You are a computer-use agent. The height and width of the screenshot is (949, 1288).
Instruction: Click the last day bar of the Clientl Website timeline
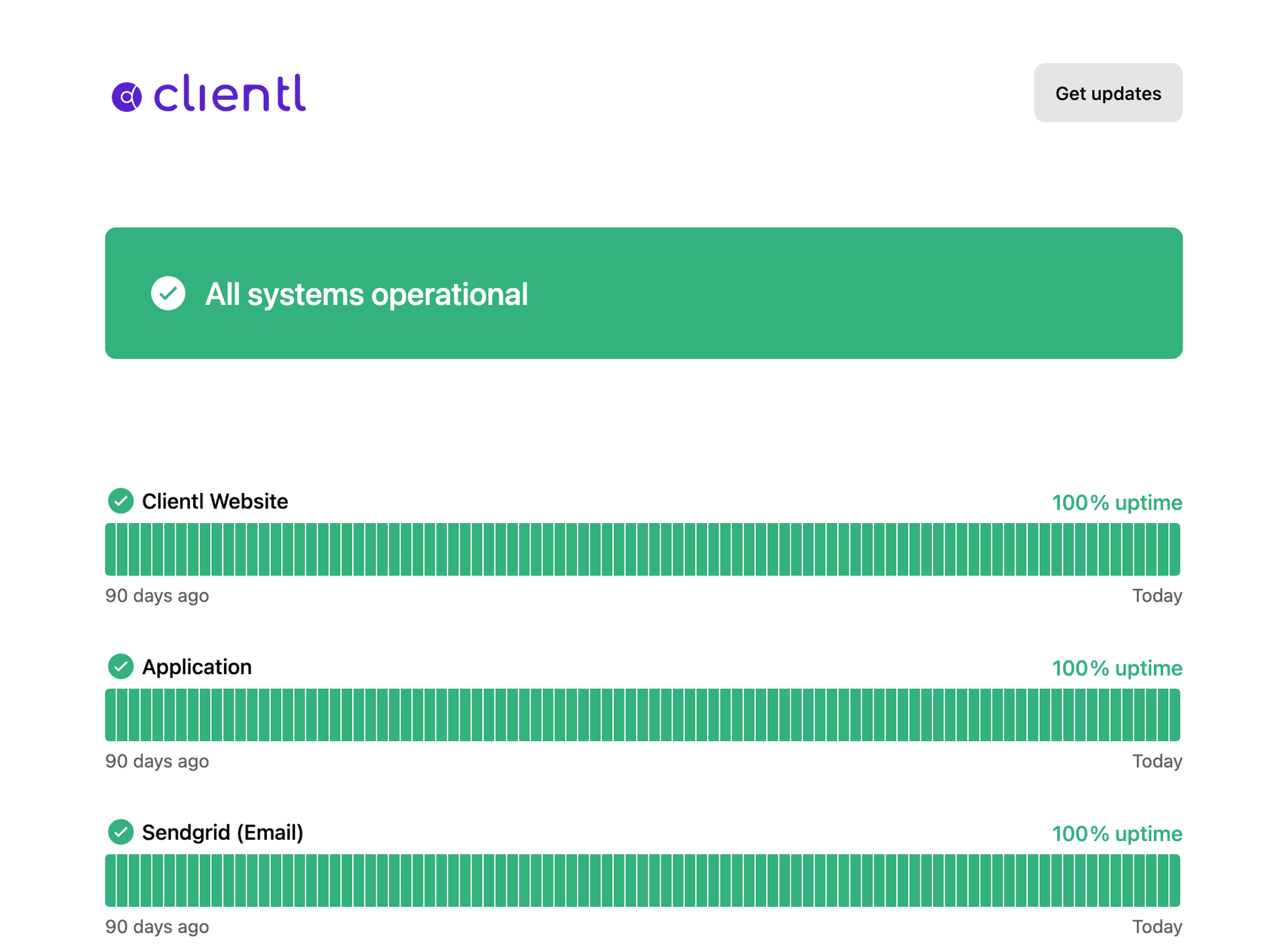(x=1175, y=549)
